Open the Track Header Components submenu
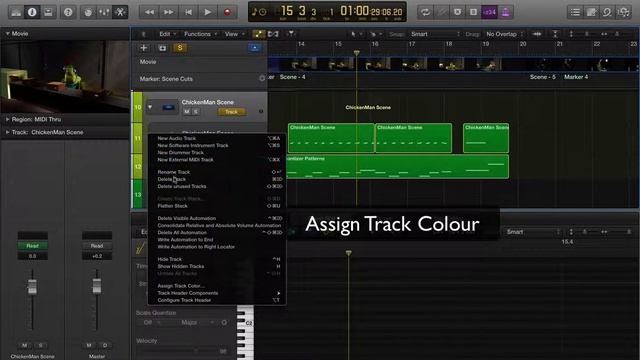 217,293
